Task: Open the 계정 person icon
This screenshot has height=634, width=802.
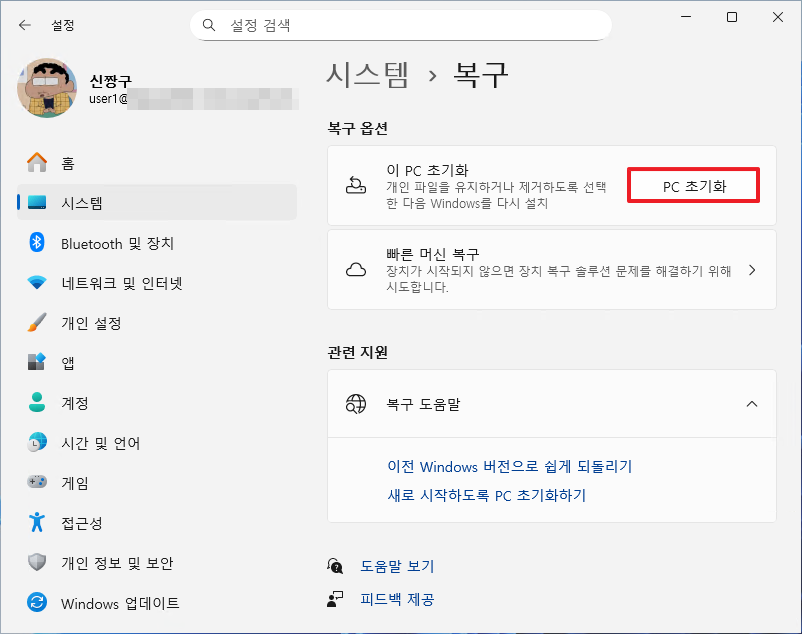Action: point(37,402)
